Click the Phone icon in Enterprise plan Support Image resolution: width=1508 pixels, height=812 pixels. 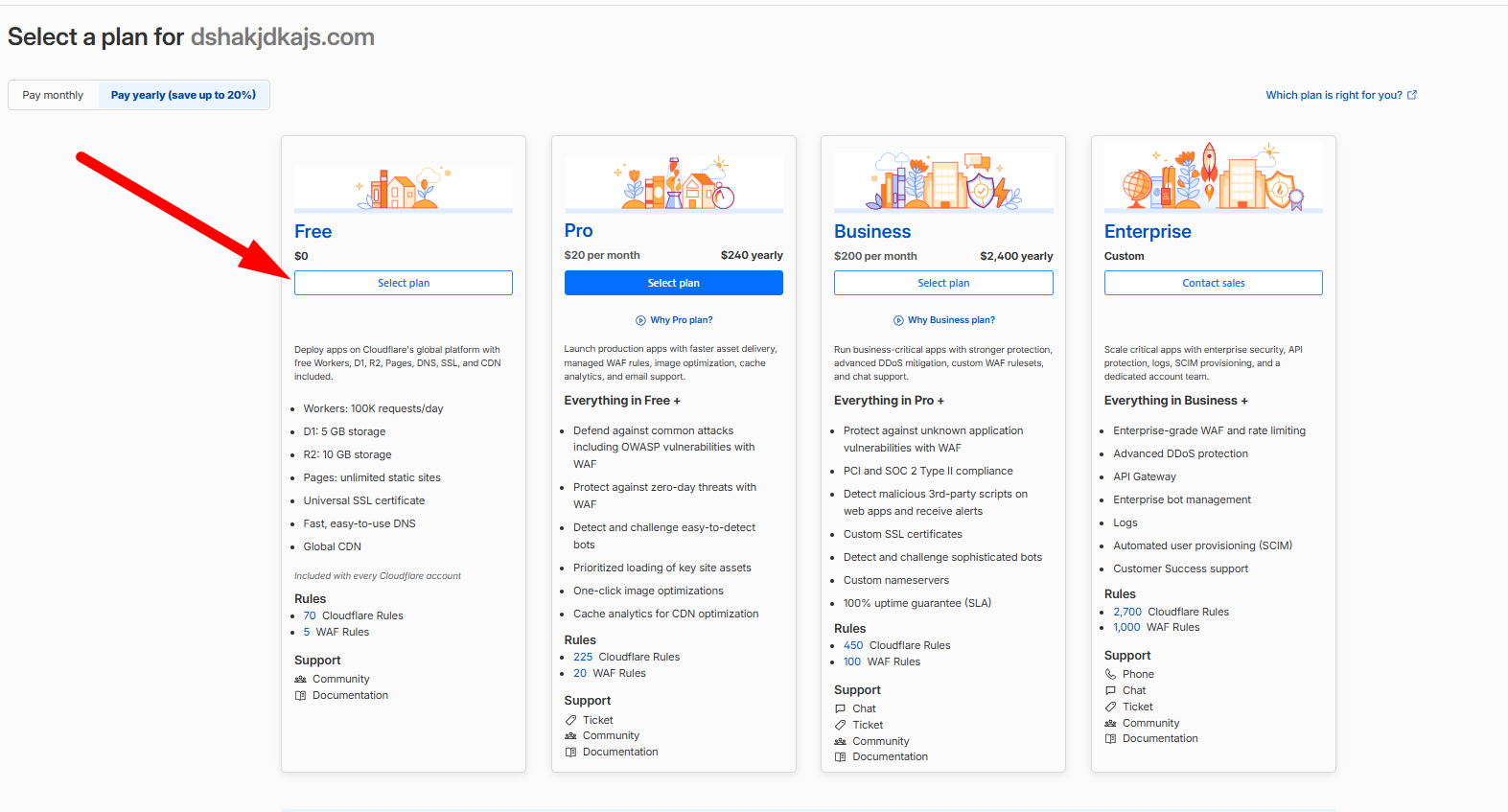tap(1111, 675)
